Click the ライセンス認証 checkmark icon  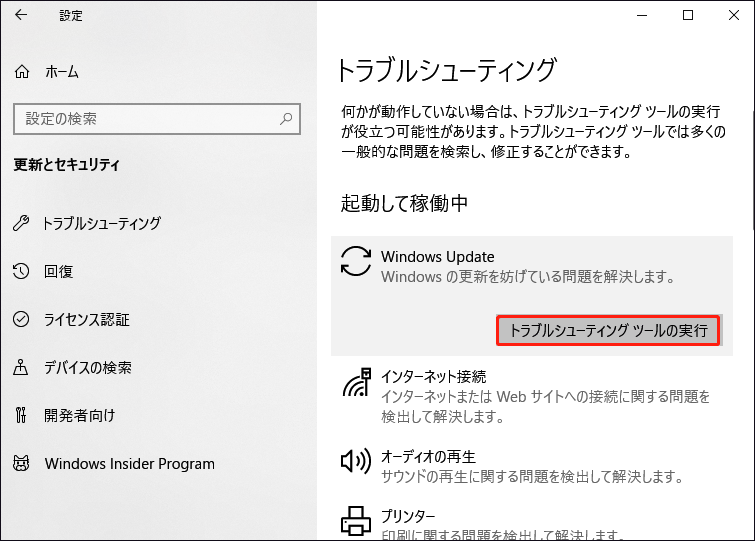click(x=22, y=320)
